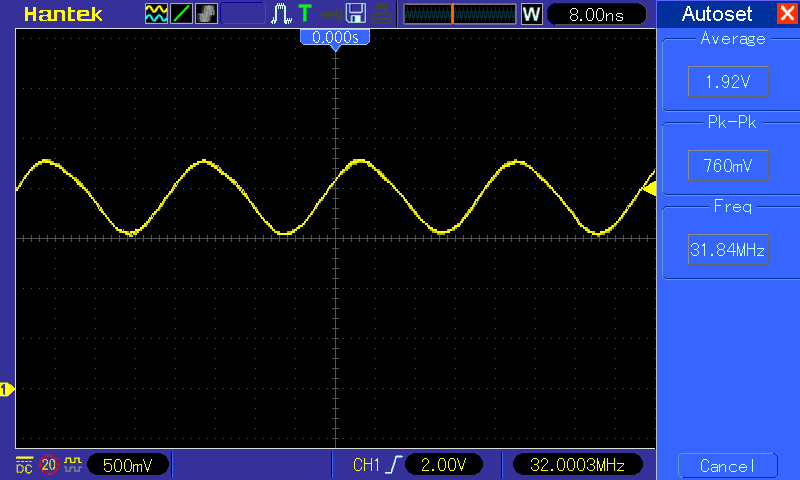Click the waveform memory position bar

pyautogui.click(x=460, y=15)
